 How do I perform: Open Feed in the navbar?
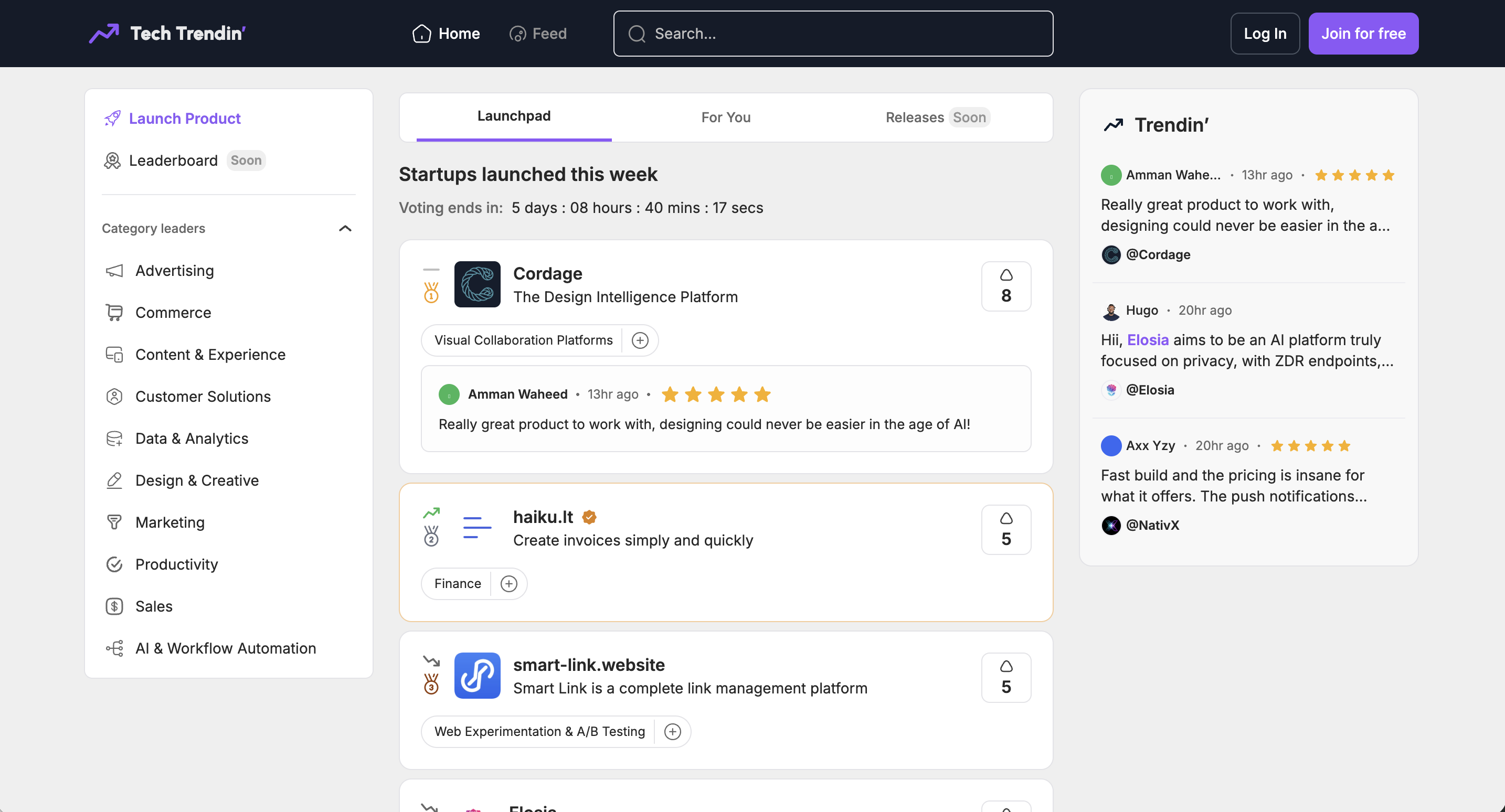click(537, 34)
